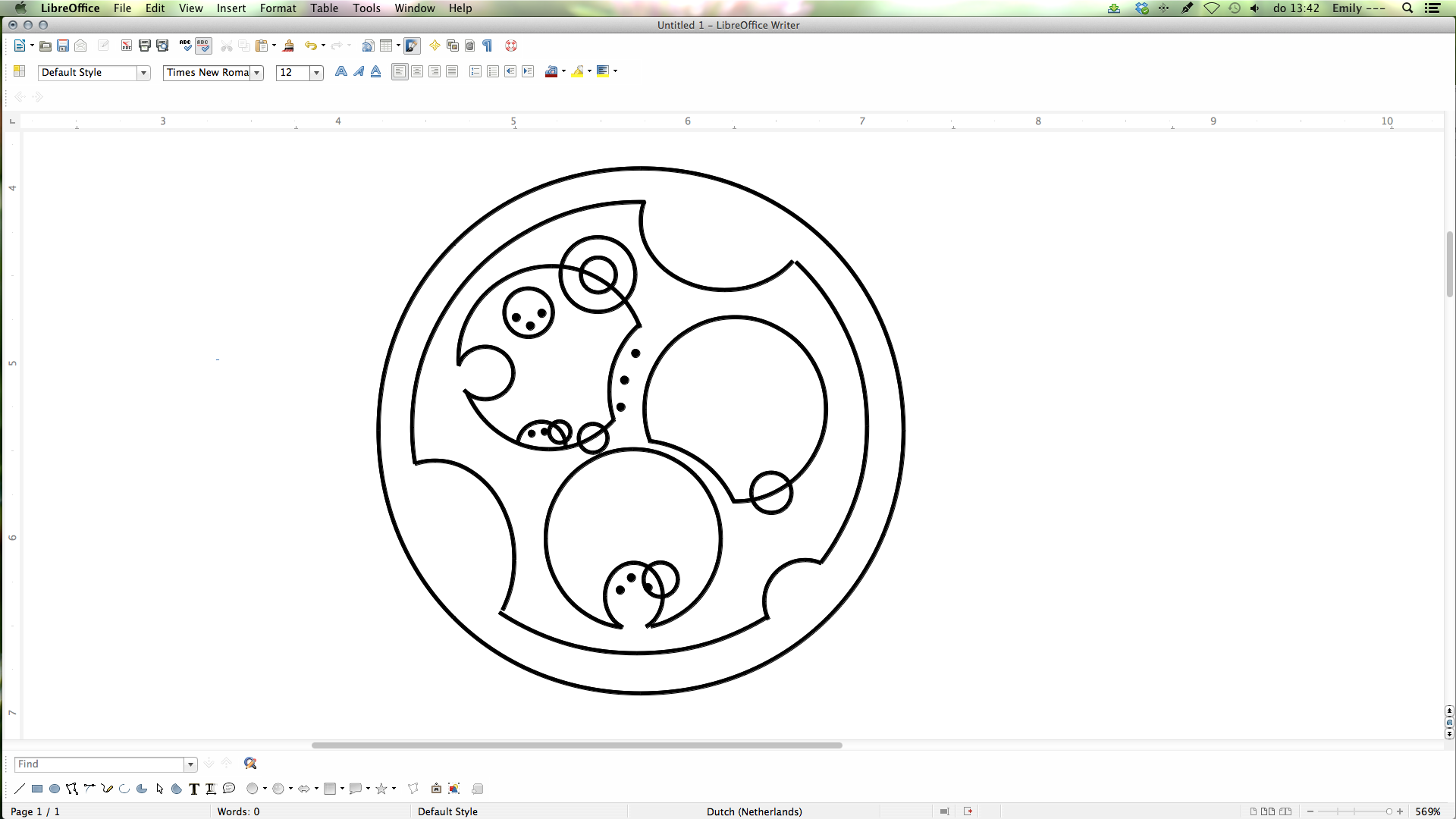Choose the Polygon drawing tool
This screenshot has height=819, width=1456.
pyautogui.click(x=72, y=789)
